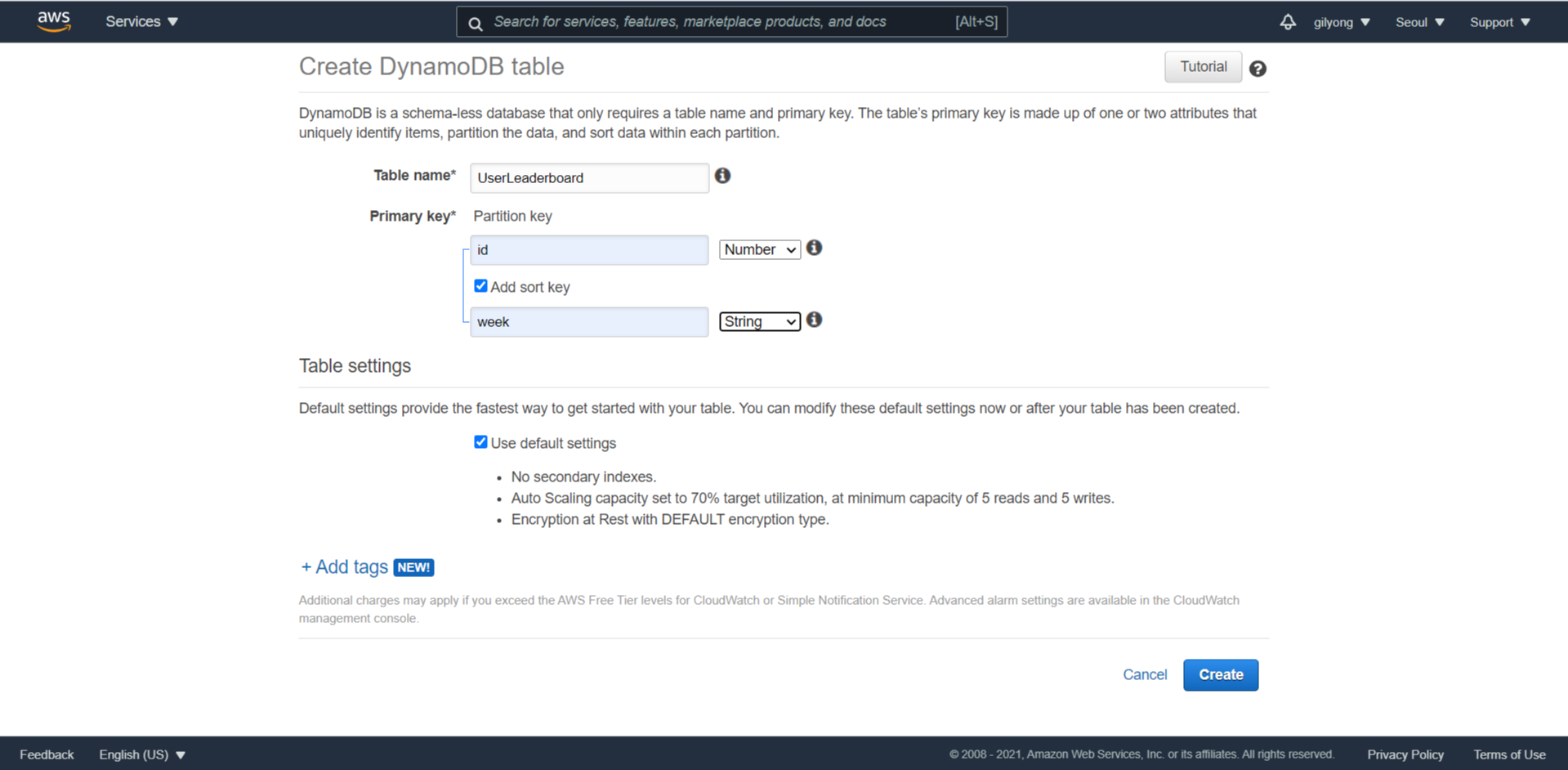Open the English (US) language selector
Viewport: 1568px width, 770px height.
coord(142,754)
